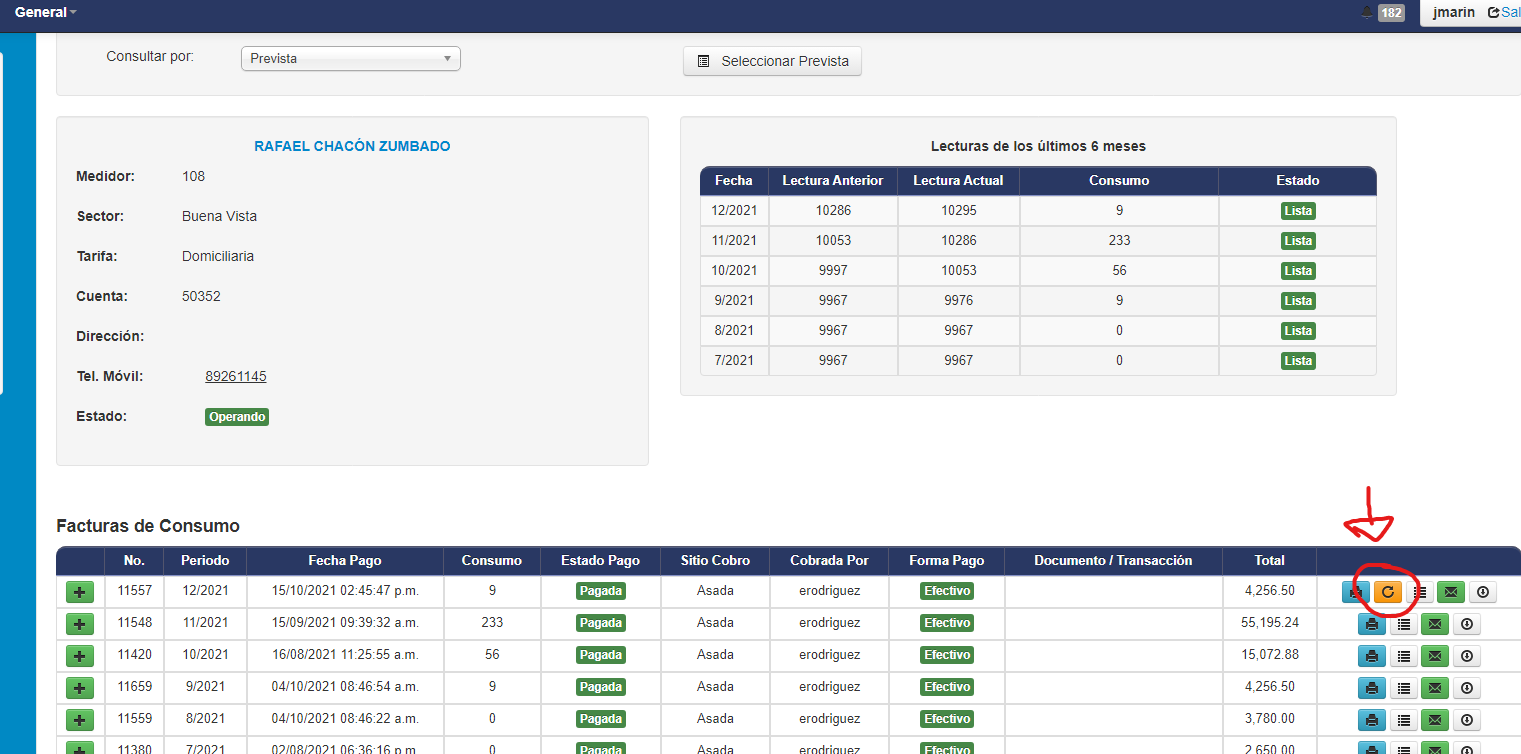Click the Lista badge for 11/2021 reading

point(1298,241)
